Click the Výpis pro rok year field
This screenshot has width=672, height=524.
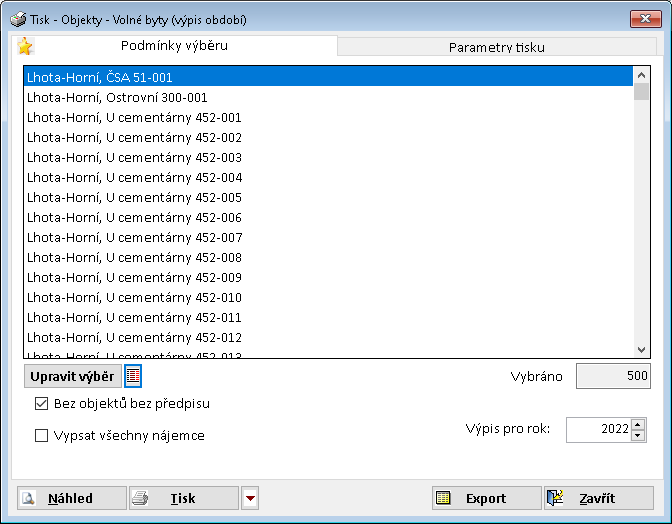click(x=597, y=429)
